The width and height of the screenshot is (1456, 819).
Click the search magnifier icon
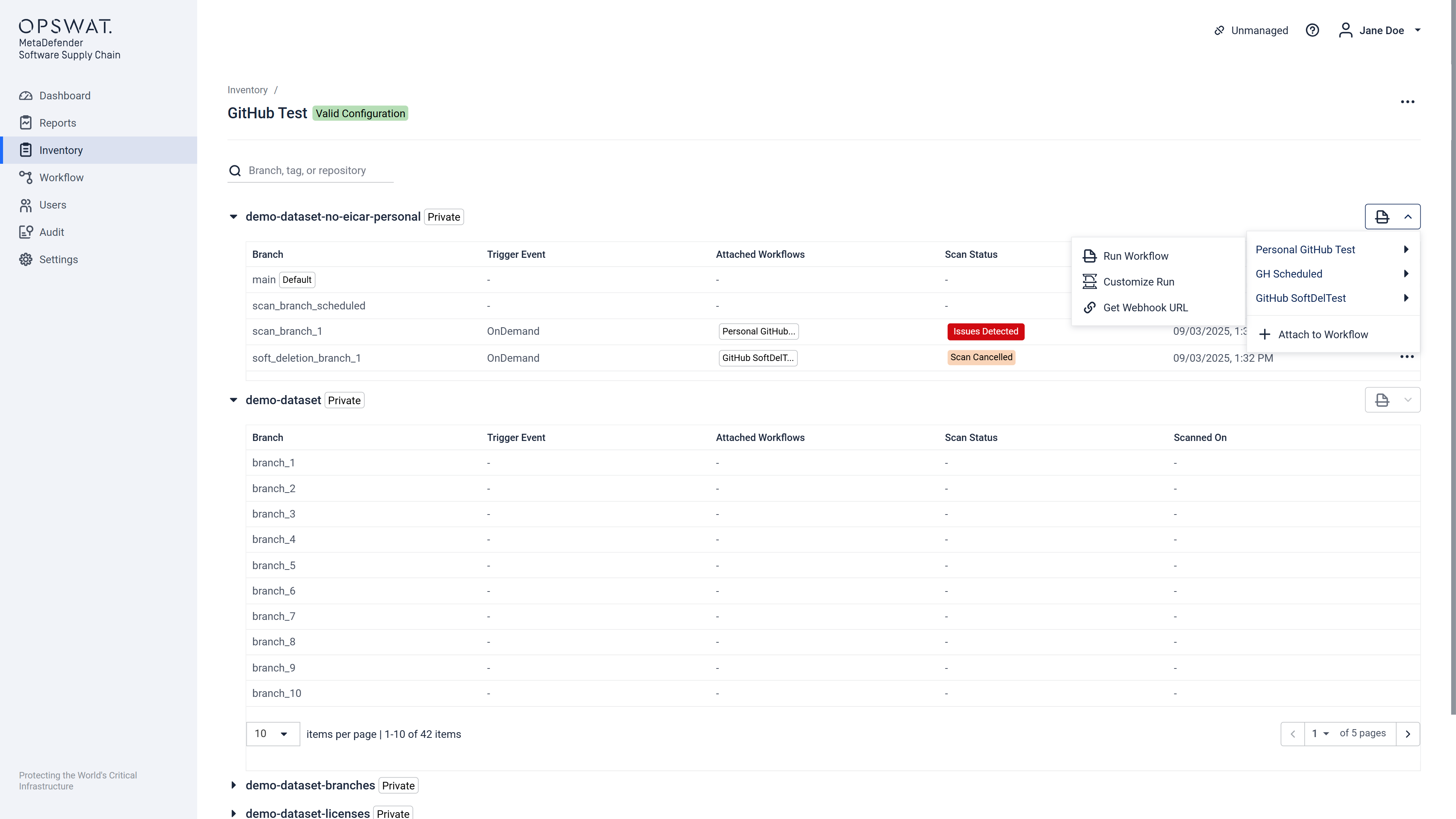235,171
